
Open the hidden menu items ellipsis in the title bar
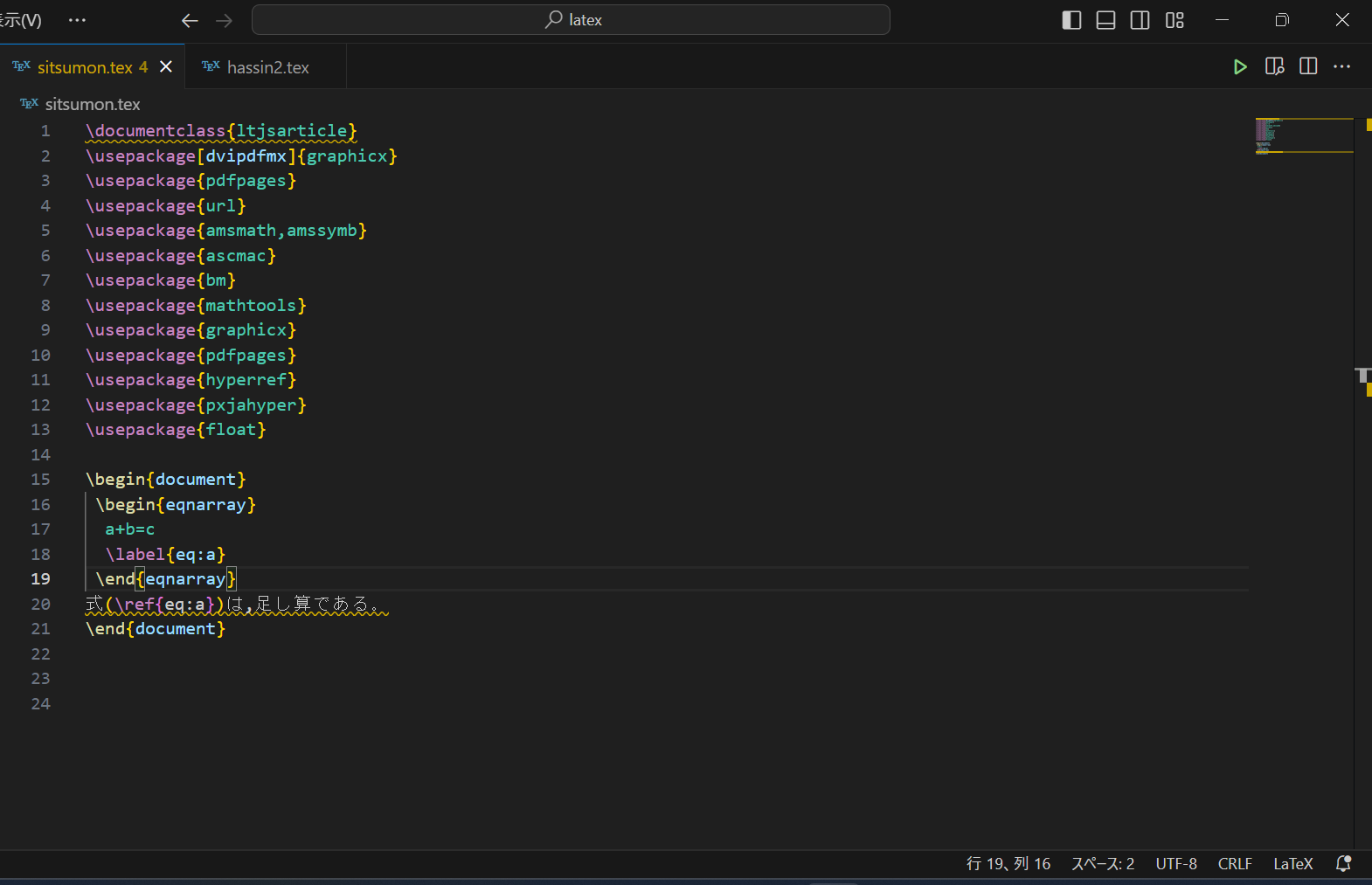tap(77, 20)
